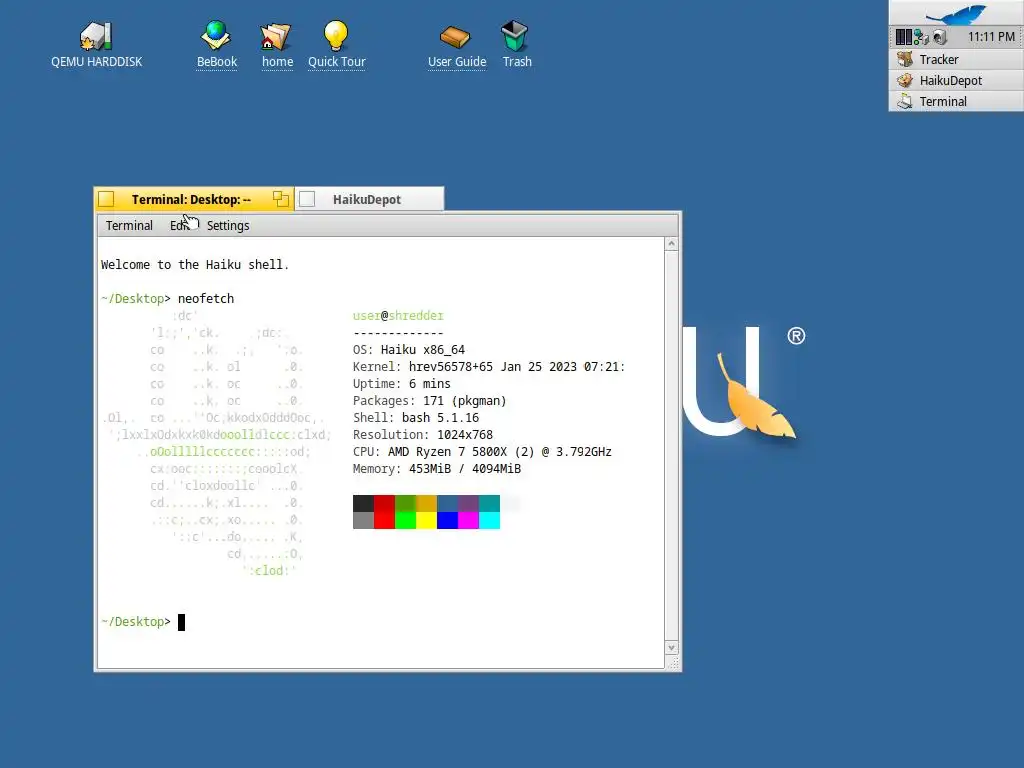This screenshot has height=768, width=1024.
Task: Click the Terminal window zoom button
Action: (x=281, y=199)
